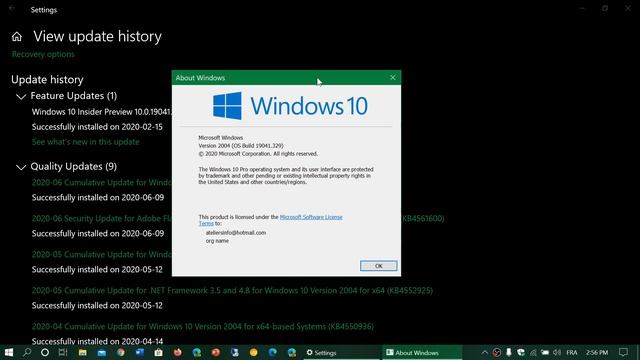Launch File Explorer from taskbar
Image resolution: width=640 pixels, height=360 pixels.
[x=82, y=352]
